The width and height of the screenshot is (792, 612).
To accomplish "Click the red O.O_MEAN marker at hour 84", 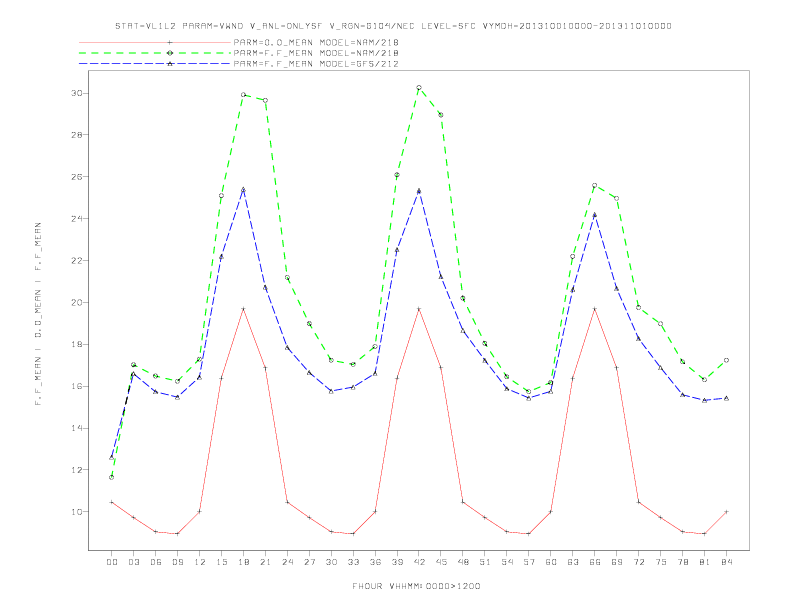I will pyautogui.click(x=726, y=512).
